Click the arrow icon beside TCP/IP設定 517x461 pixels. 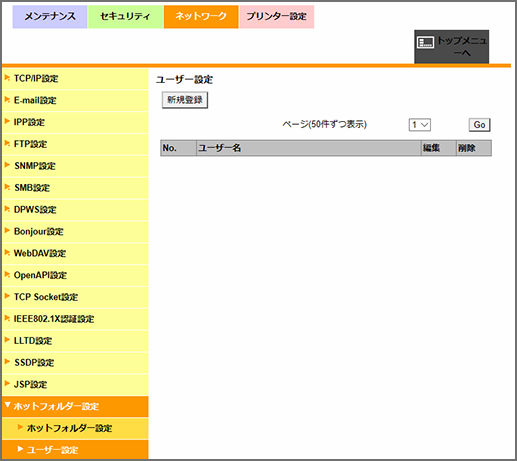7,78
